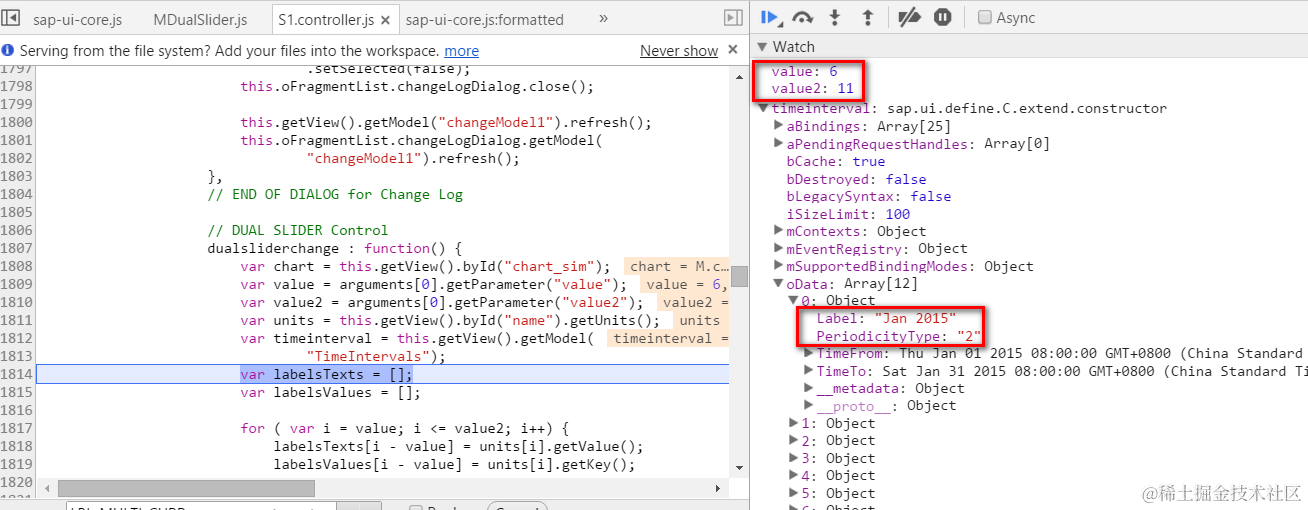Image resolution: width=1308 pixels, height=510 pixels.
Task: Click line number 1800 gutter
Action: pyautogui.click(x=16, y=122)
